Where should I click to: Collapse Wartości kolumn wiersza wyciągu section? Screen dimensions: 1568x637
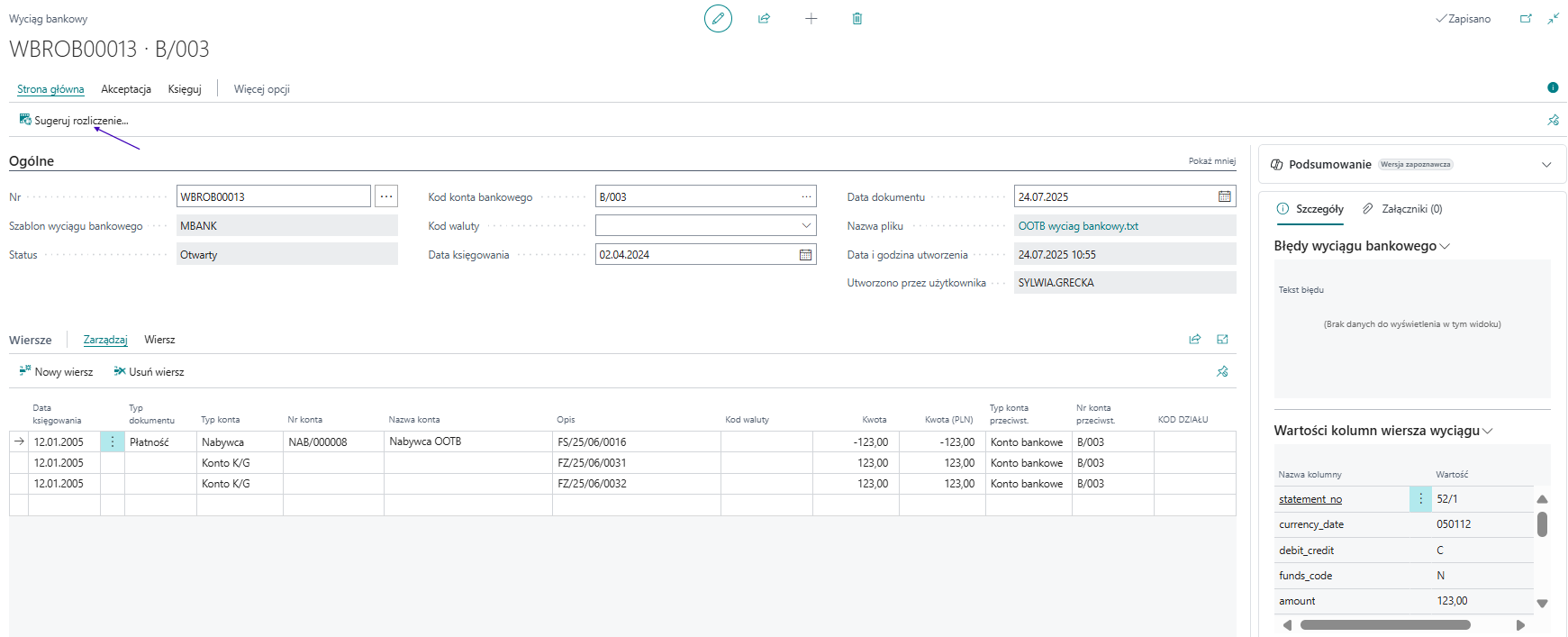1488,431
